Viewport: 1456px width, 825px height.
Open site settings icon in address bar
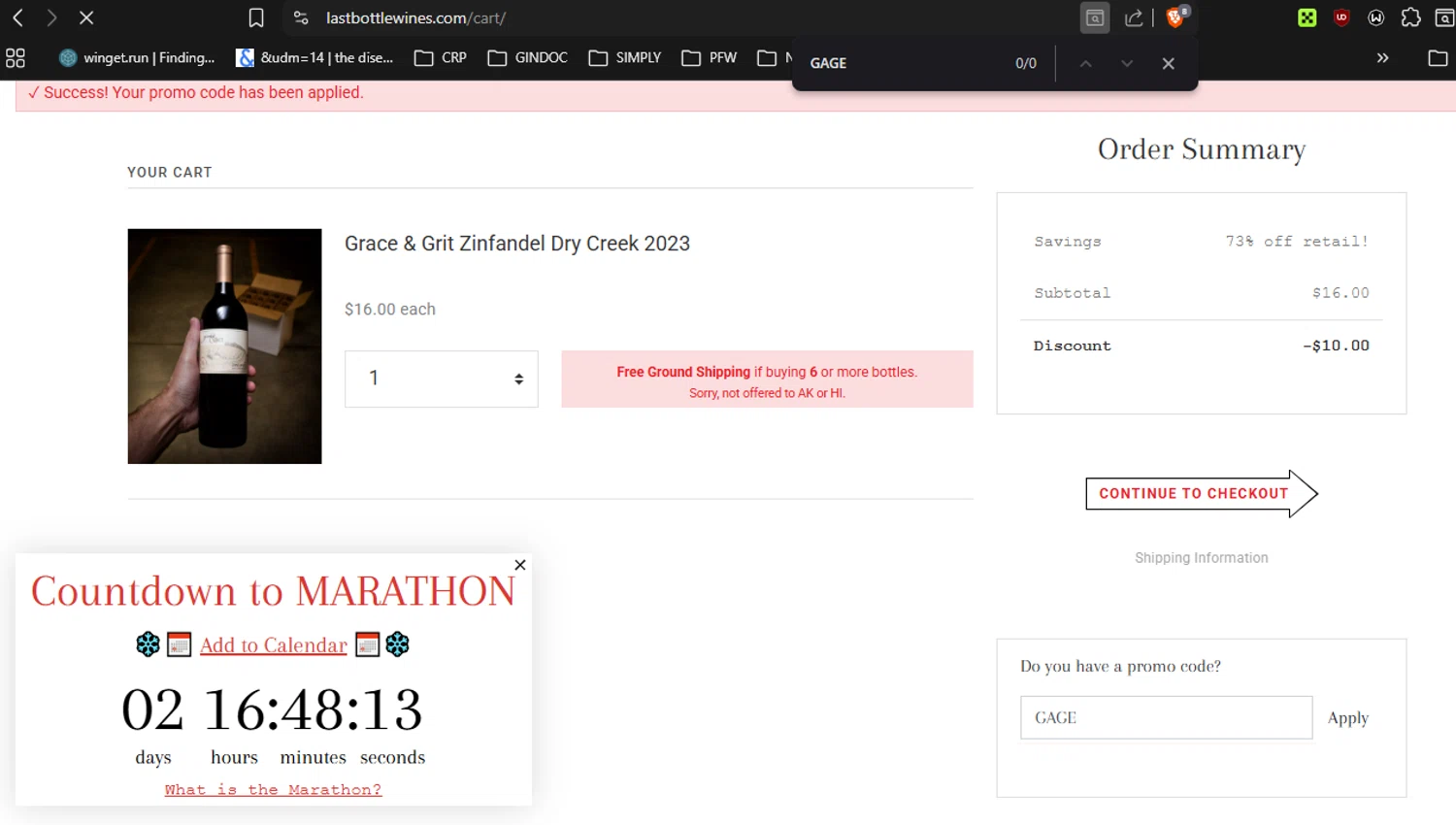click(301, 17)
